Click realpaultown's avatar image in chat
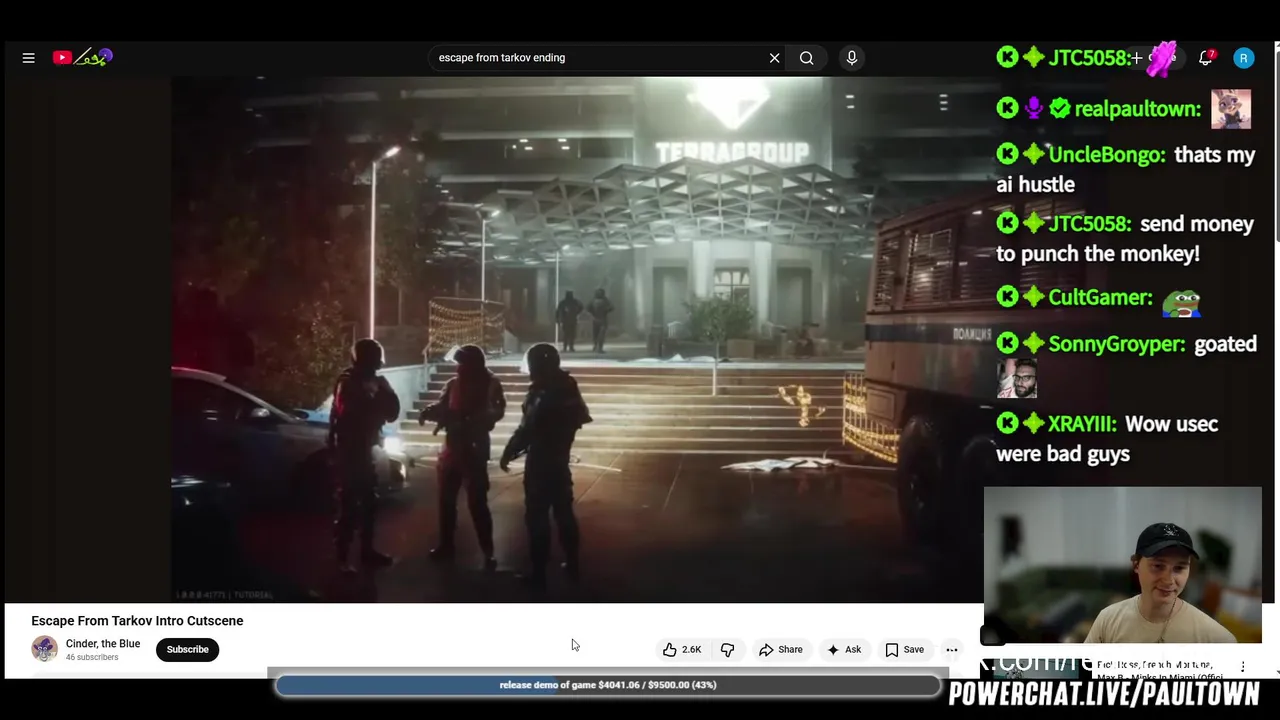 click(x=1231, y=109)
